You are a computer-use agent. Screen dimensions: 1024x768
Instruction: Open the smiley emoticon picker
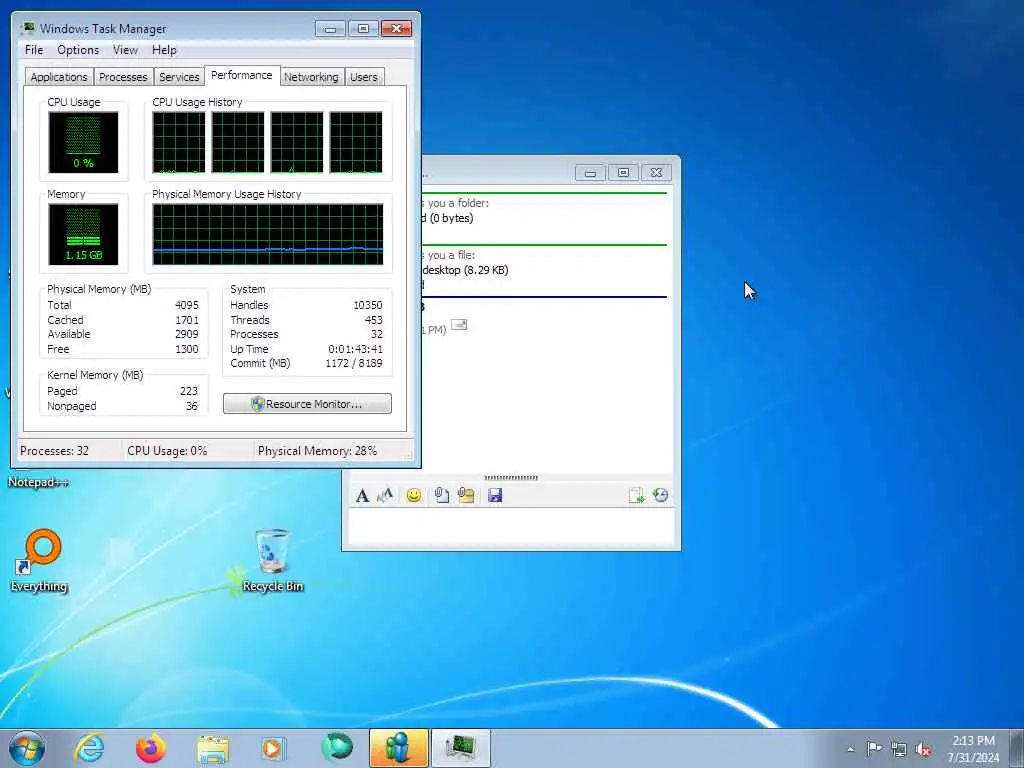[x=413, y=496]
